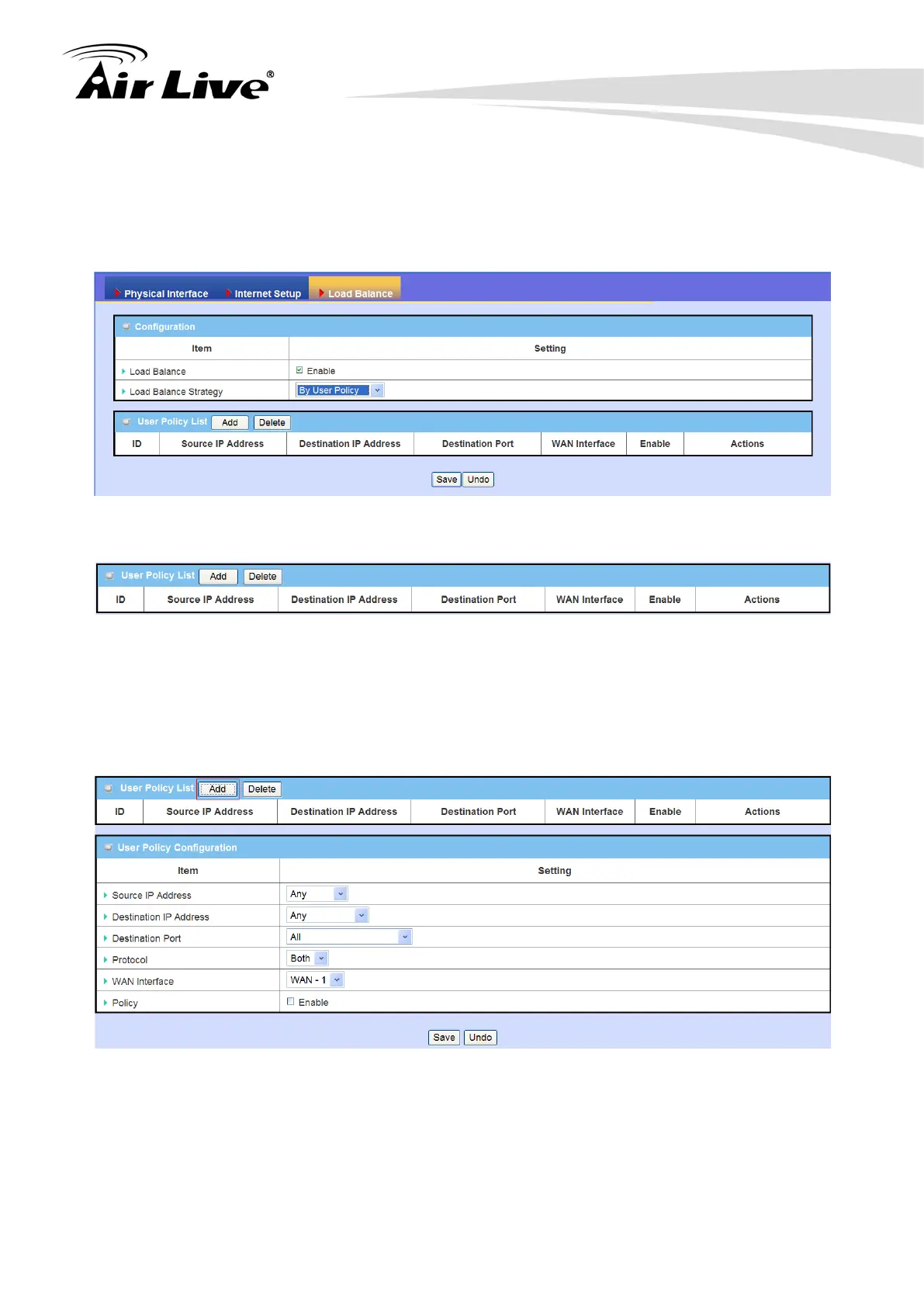Click the Configuration panel header icon
924x1307 pixels.
point(126,327)
